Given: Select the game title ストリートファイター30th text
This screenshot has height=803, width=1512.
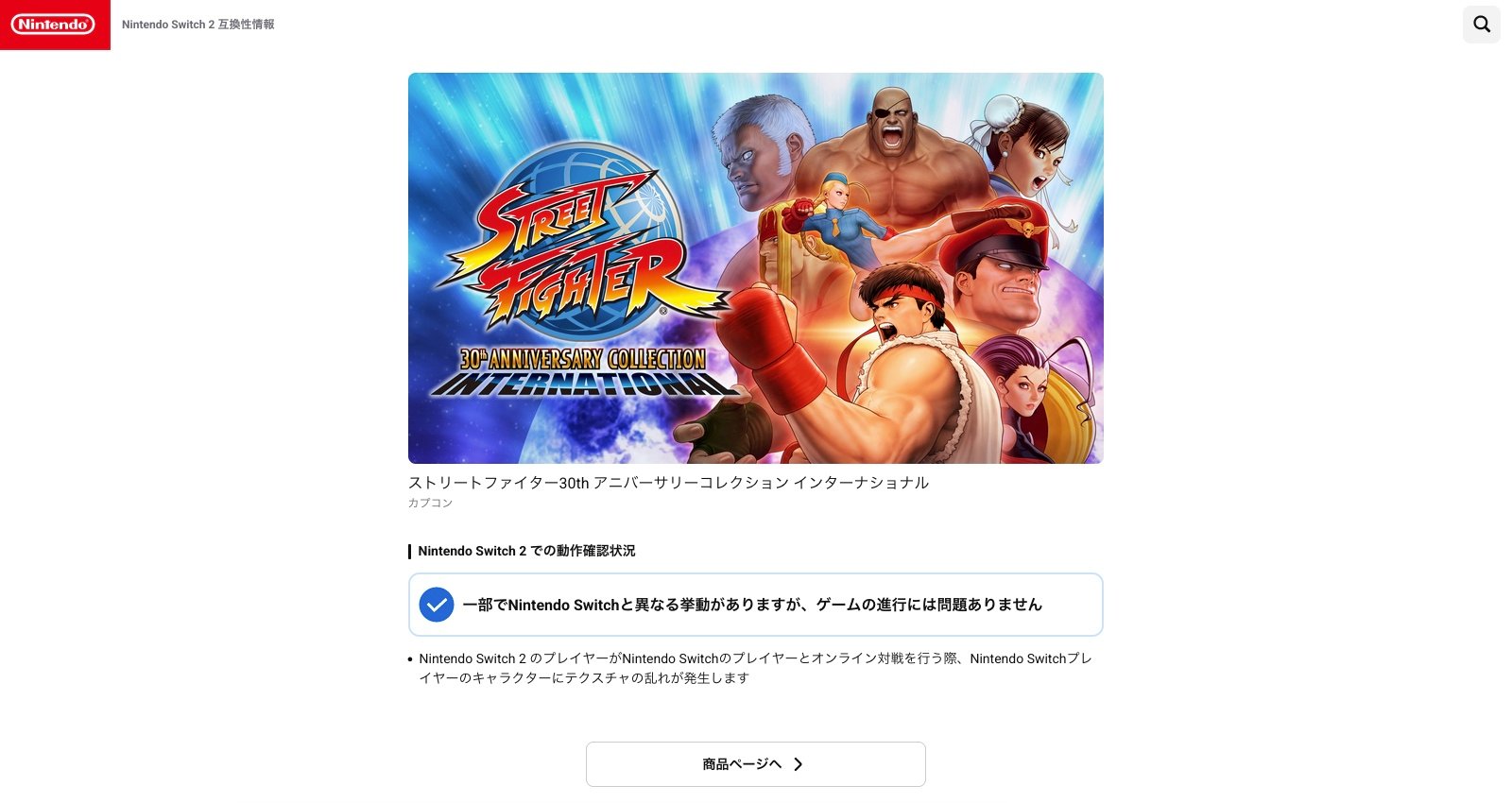Looking at the screenshot, I should click(x=668, y=483).
